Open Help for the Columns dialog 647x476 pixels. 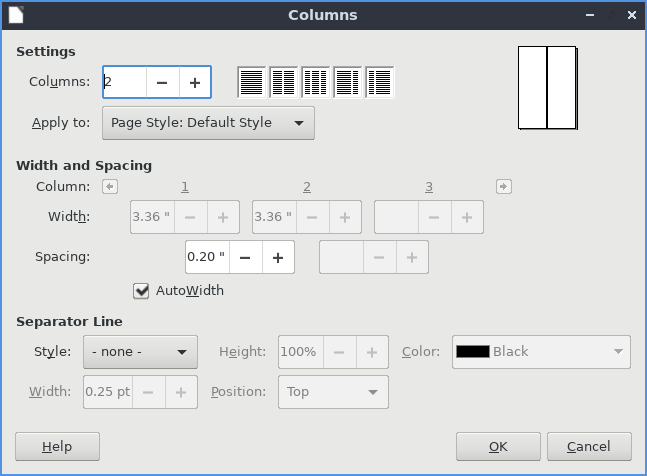tap(57, 446)
